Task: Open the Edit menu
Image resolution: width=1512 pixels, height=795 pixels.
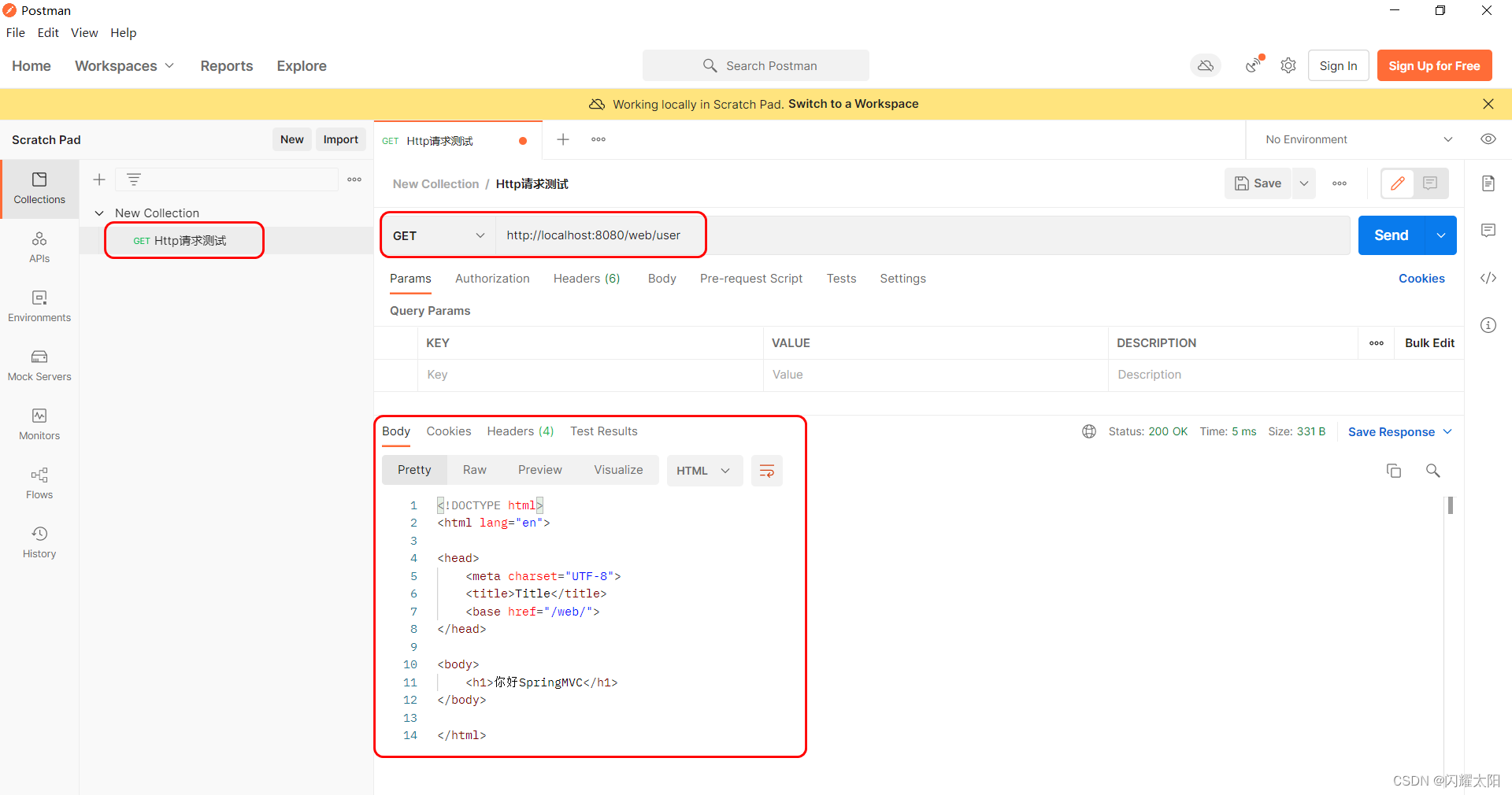Action: pos(48,32)
